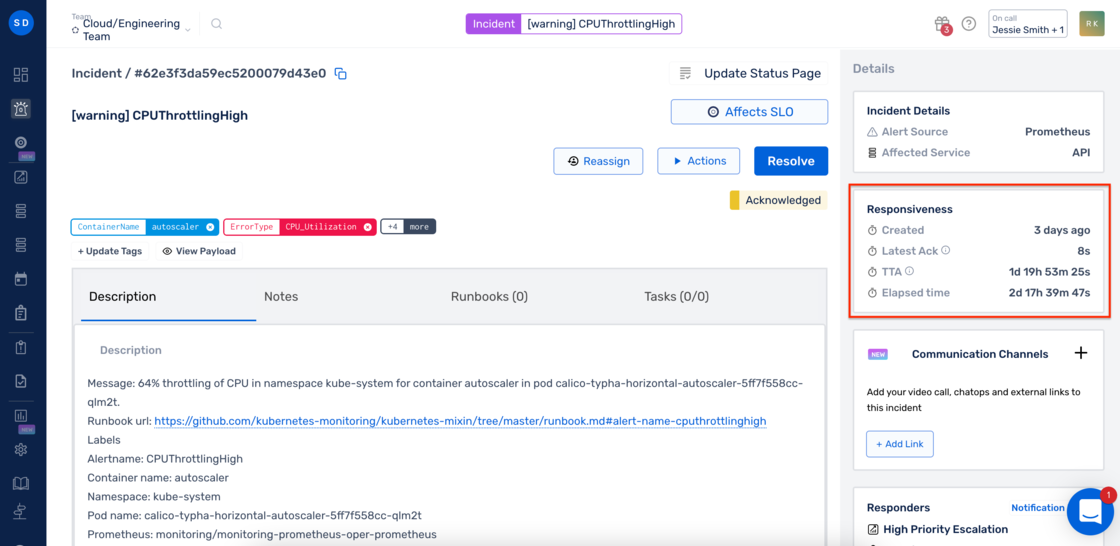Expand the +4 more tags
This screenshot has width=1120, height=546.
point(408,227)
